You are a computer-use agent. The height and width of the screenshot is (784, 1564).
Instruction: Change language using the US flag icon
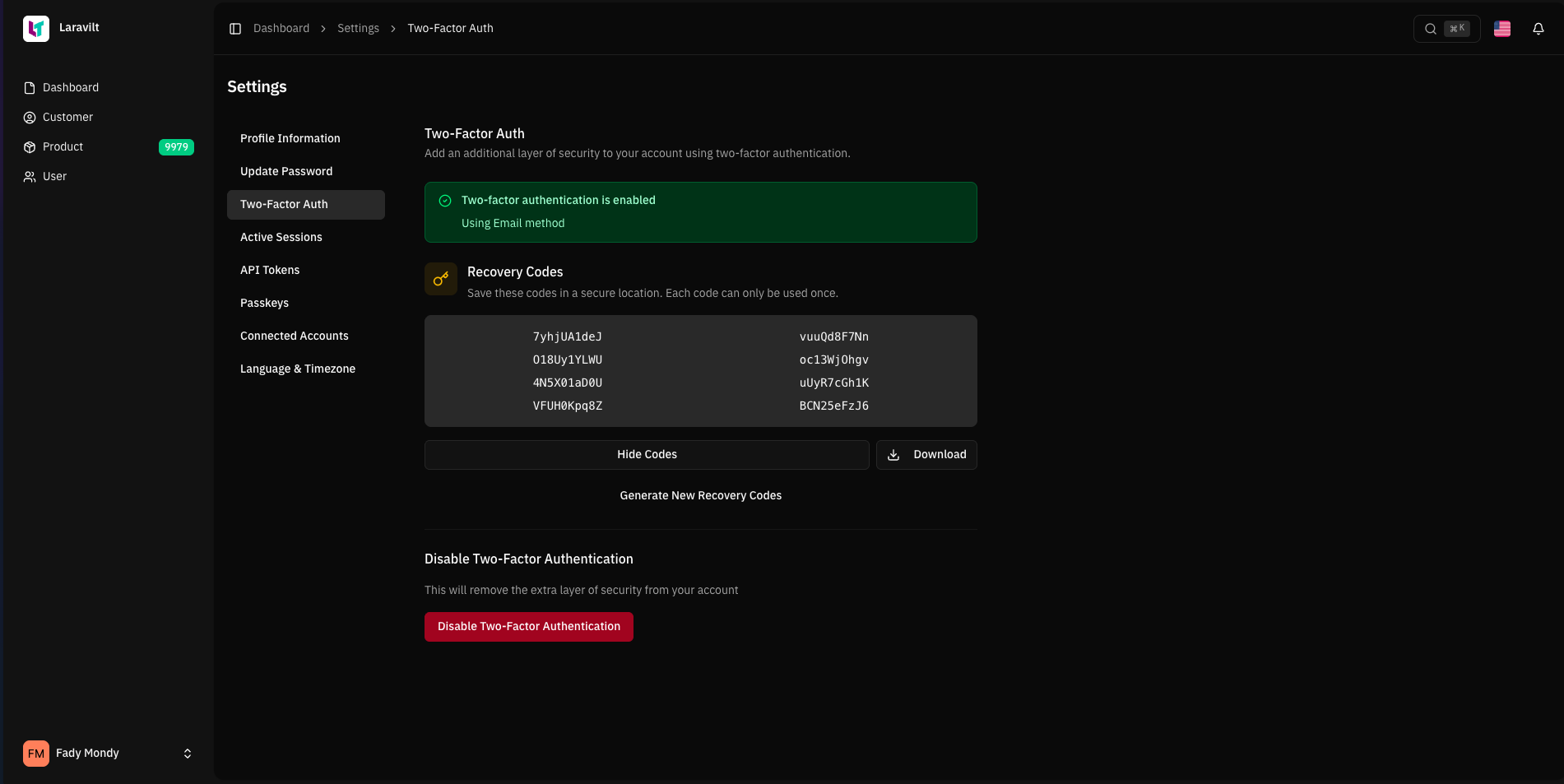1501,28
